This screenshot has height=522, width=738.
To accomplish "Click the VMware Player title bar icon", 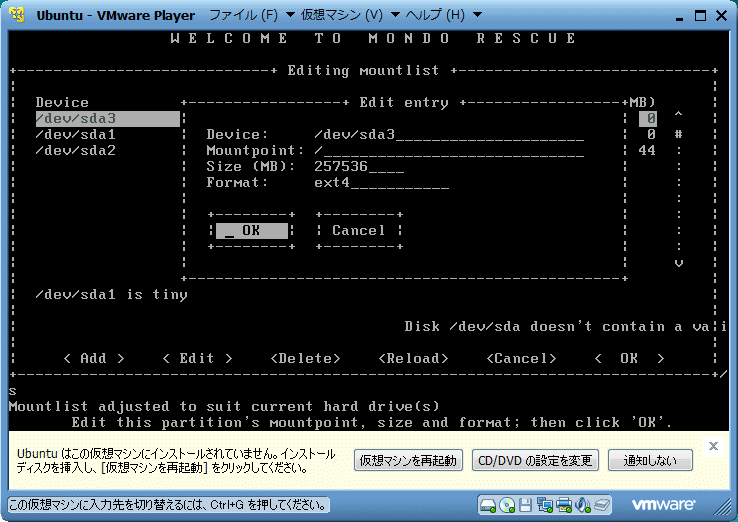I will [x=18, y=15].
